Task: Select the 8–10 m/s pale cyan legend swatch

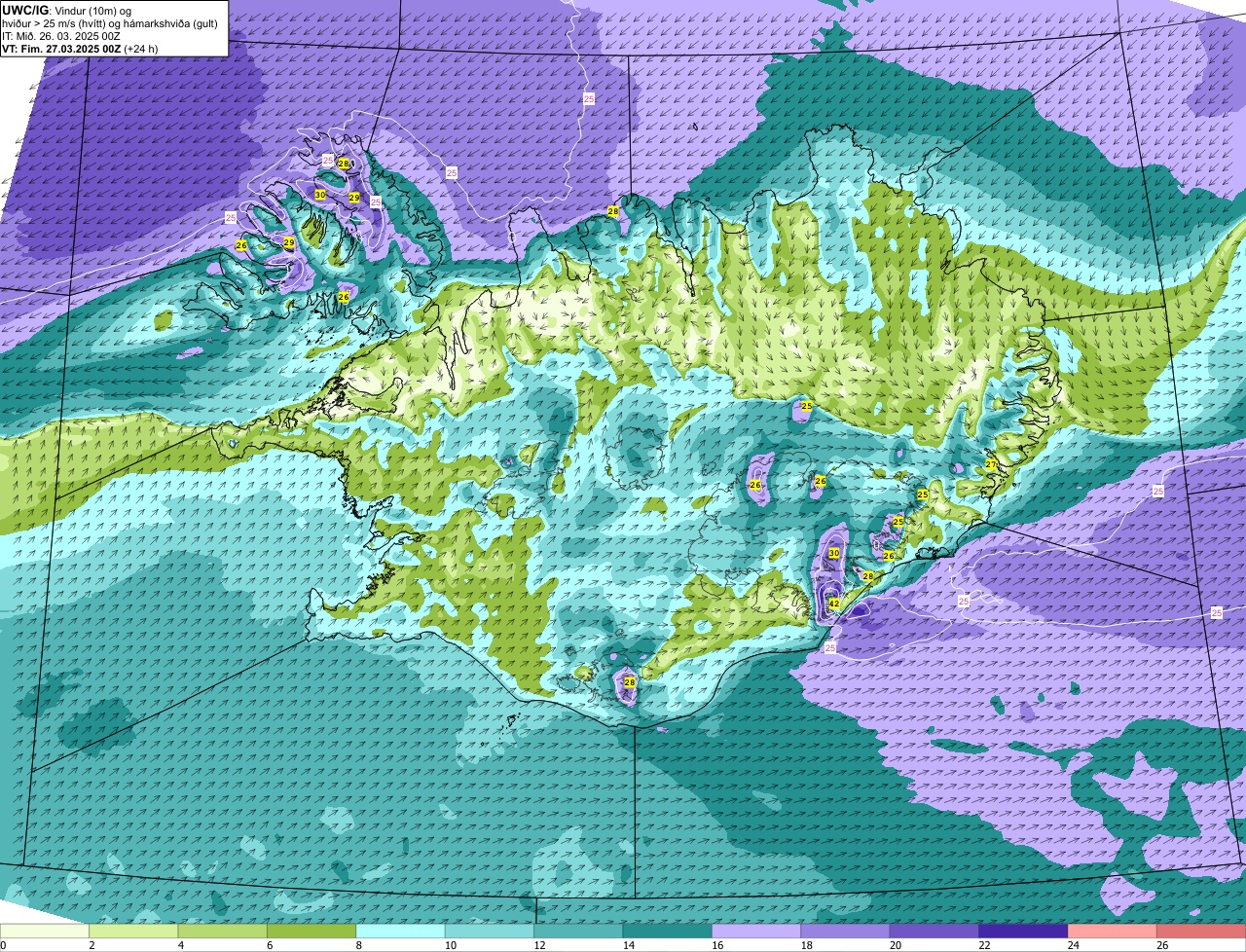Action: 401,931
